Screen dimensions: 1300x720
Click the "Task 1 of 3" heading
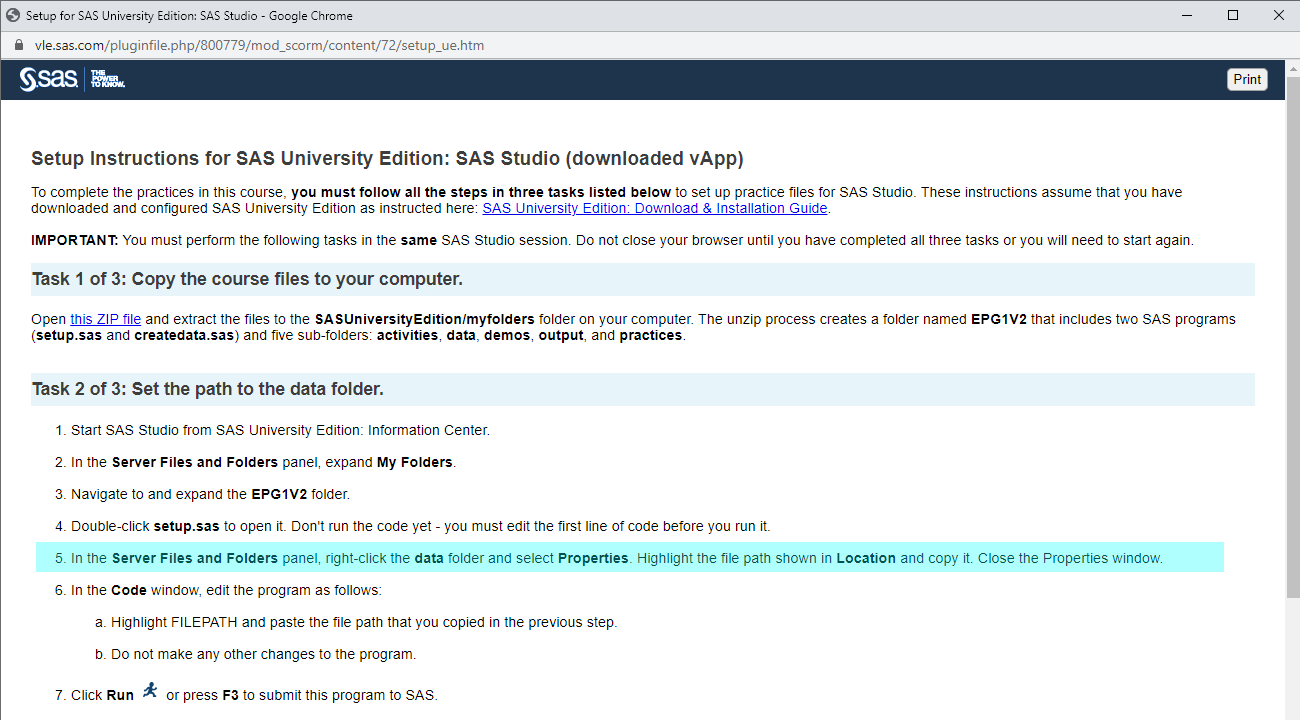pos(247,279)
